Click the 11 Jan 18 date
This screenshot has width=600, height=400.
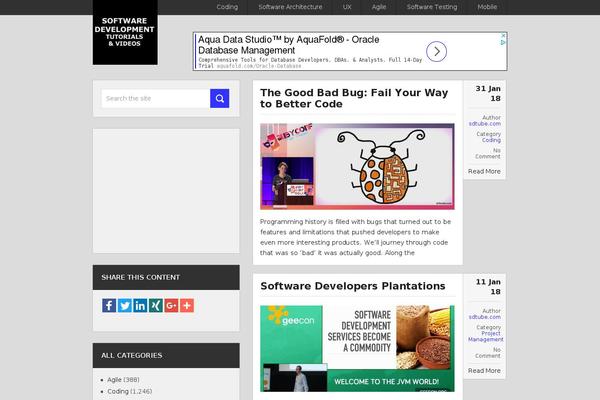[488, 287]
